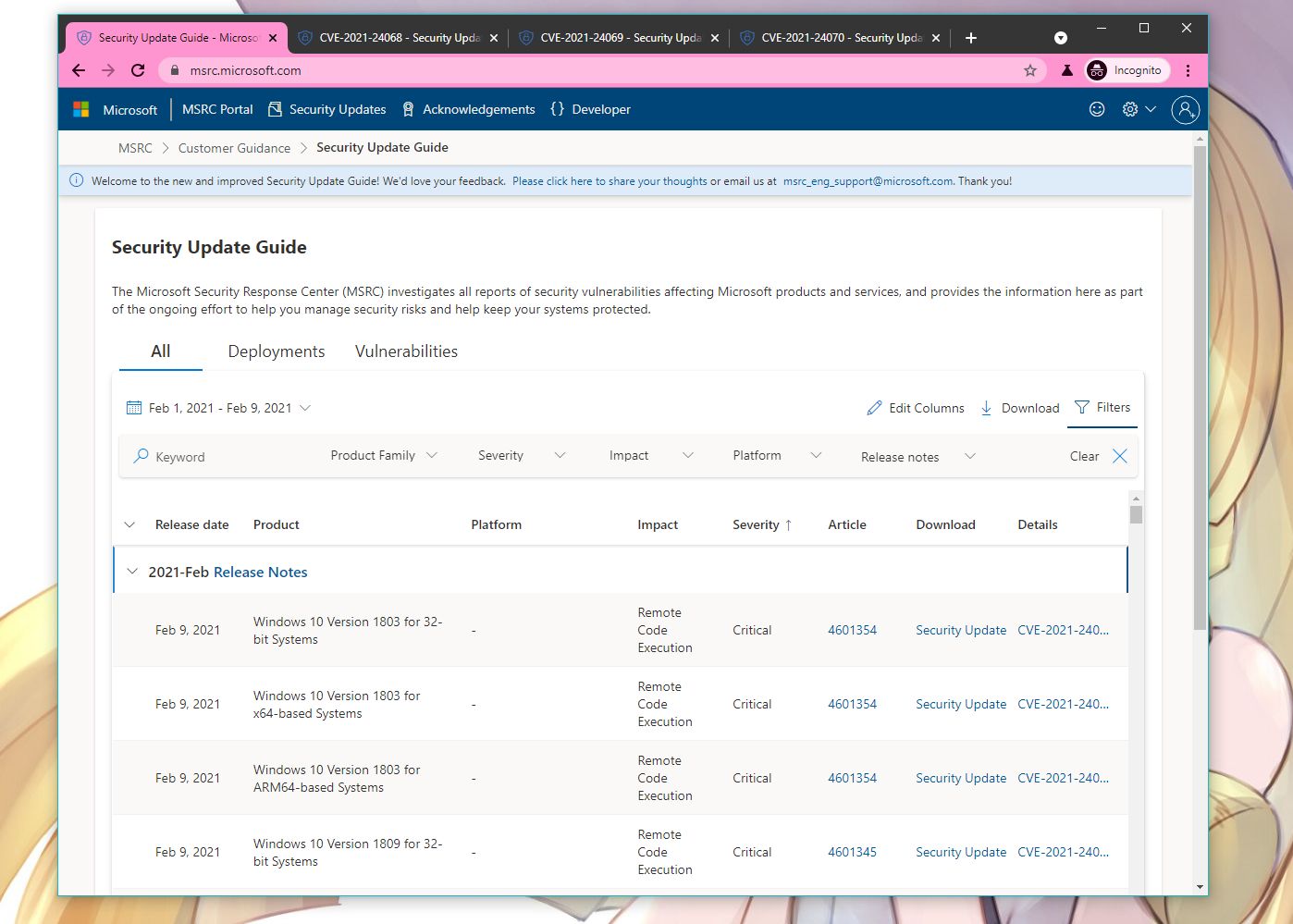Sort by the Impact column header
The width and height of the screenshot is (1293, 924).
[x=658, y=524]
